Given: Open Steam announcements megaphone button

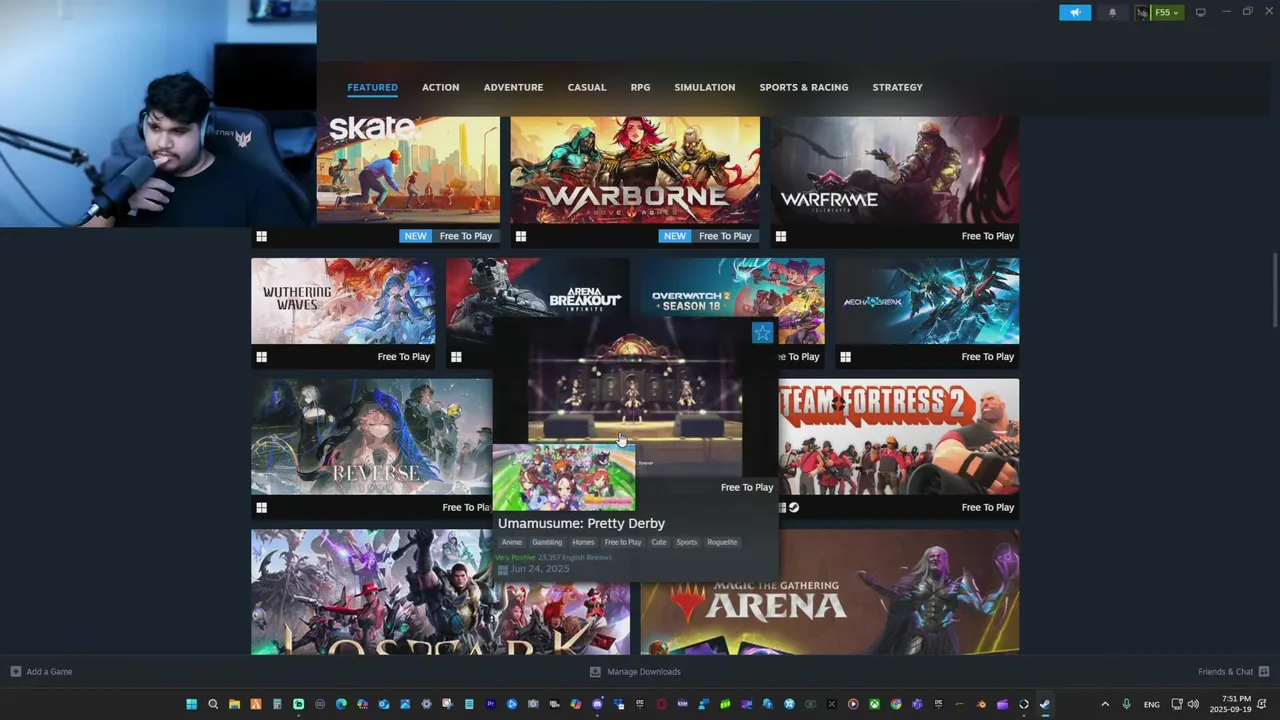Looking at the screenshot, I should 1075,12.
